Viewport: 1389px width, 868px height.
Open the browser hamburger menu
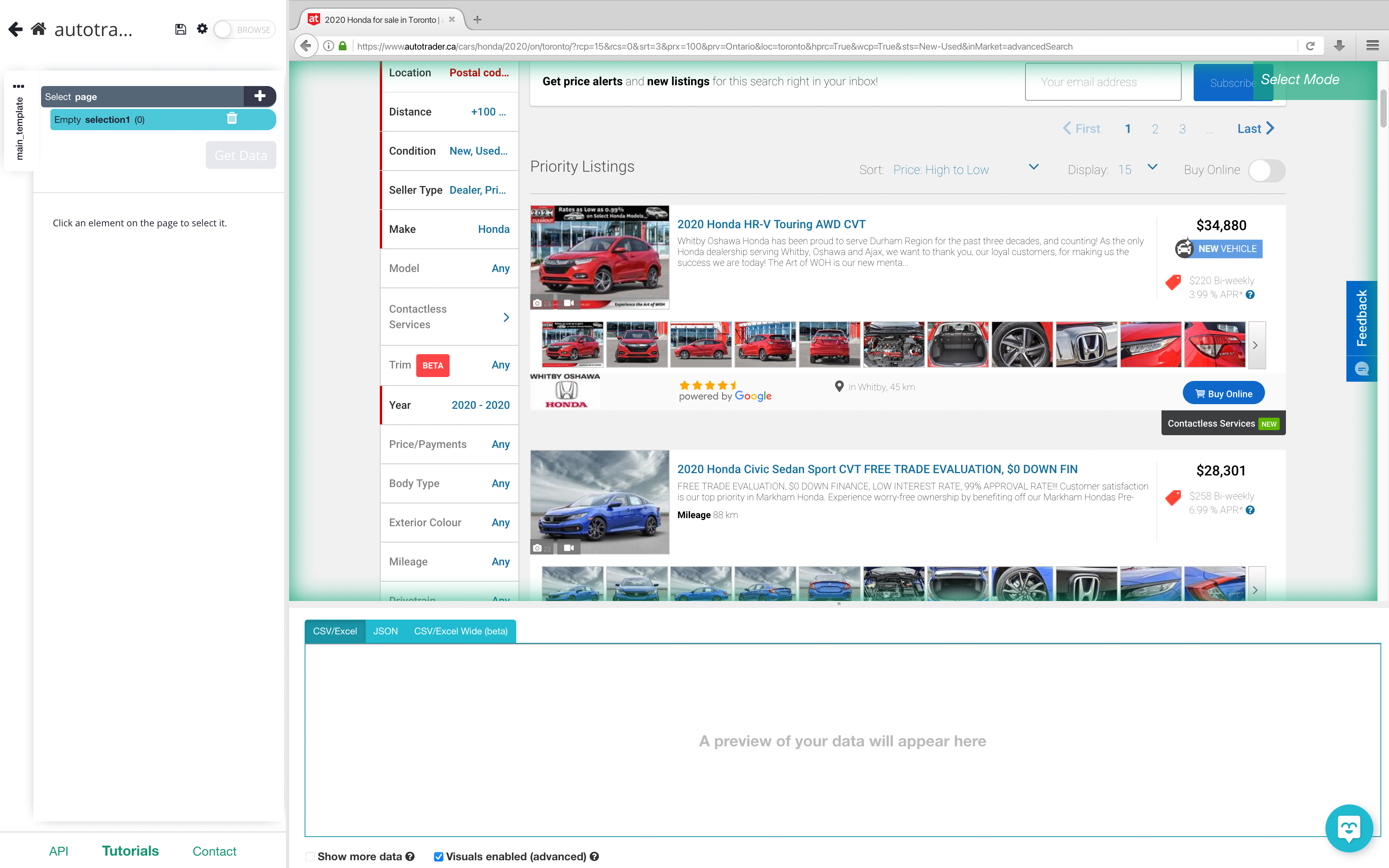pyautogui.click(x=1373, y=46)
